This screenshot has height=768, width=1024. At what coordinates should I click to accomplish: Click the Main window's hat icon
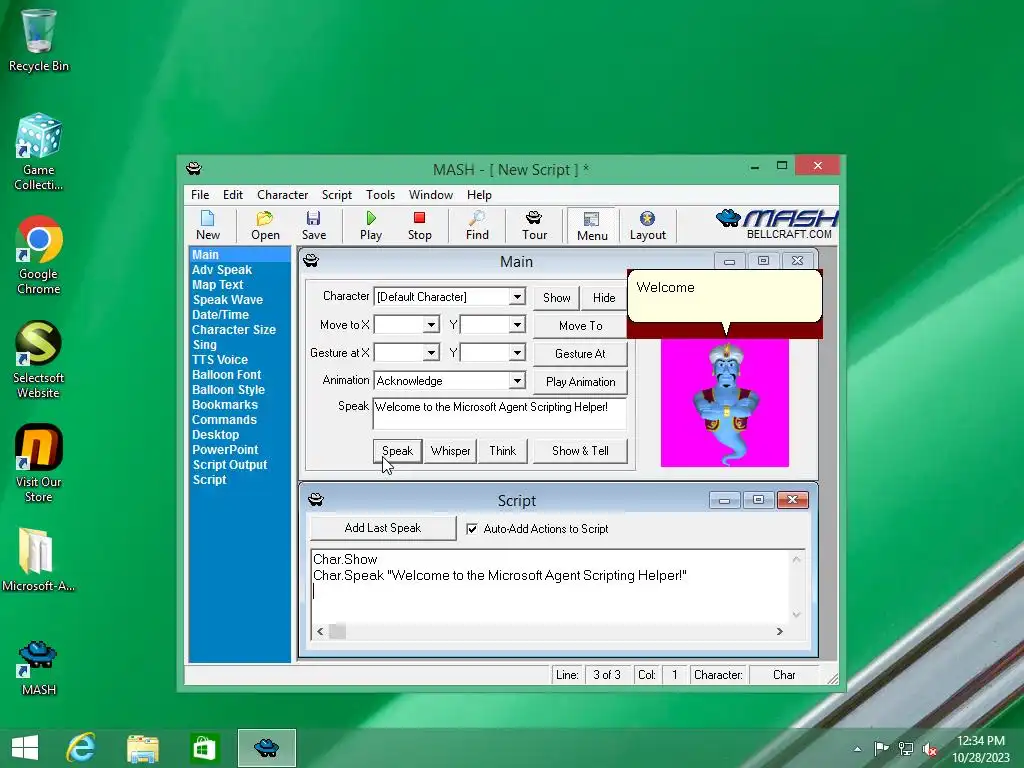(x=311, y=261)
